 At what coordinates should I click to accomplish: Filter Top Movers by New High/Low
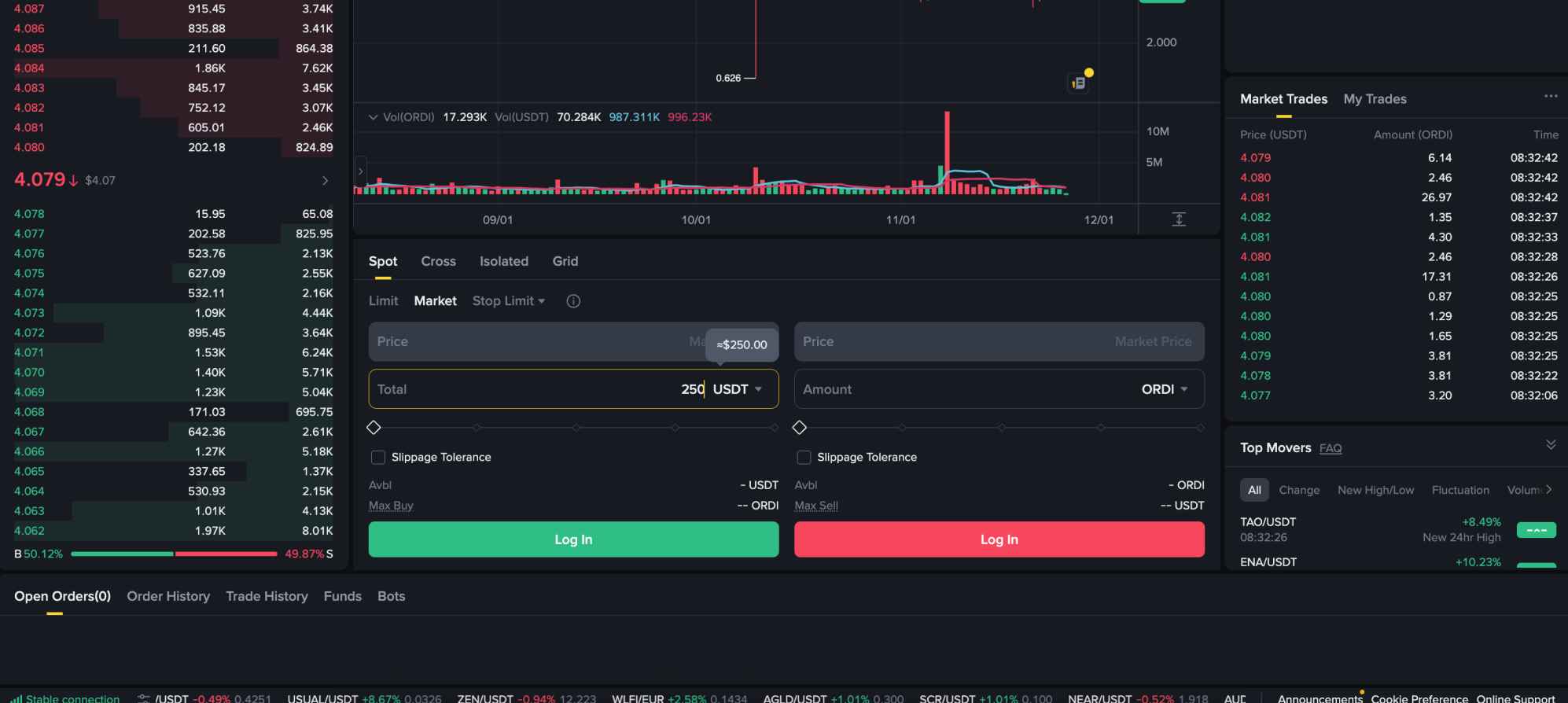[1375, 490]
